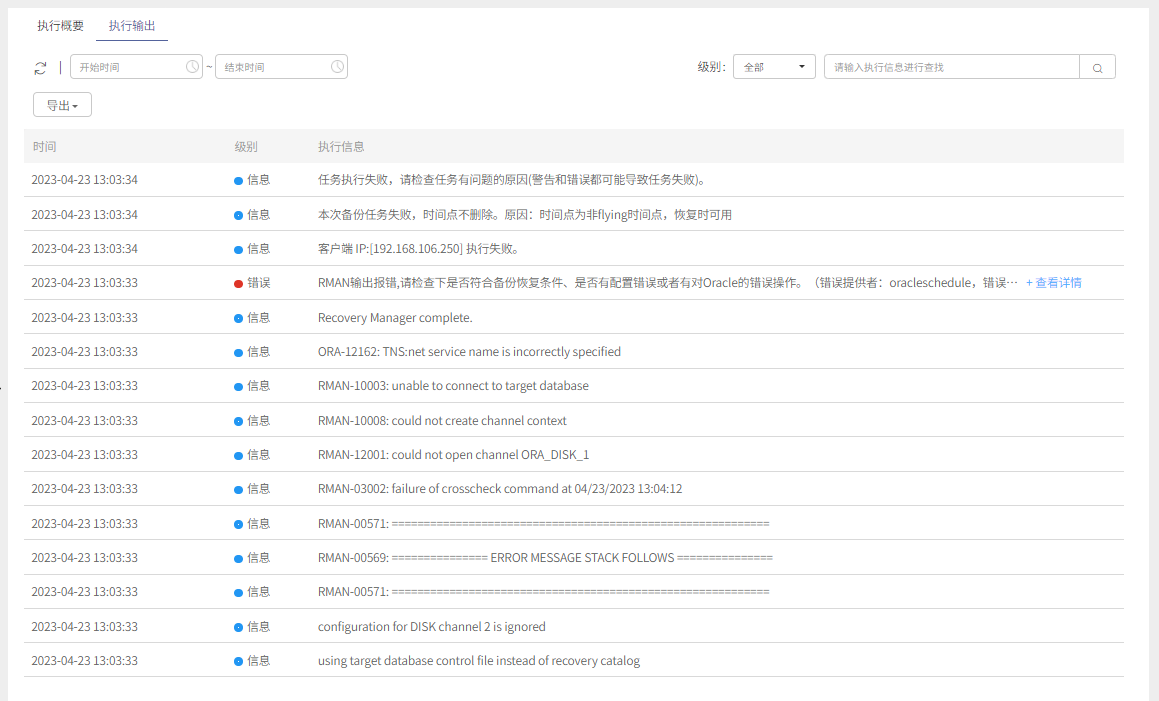
Task: Click the 执行信息 column header
Action: click(341, 146)
